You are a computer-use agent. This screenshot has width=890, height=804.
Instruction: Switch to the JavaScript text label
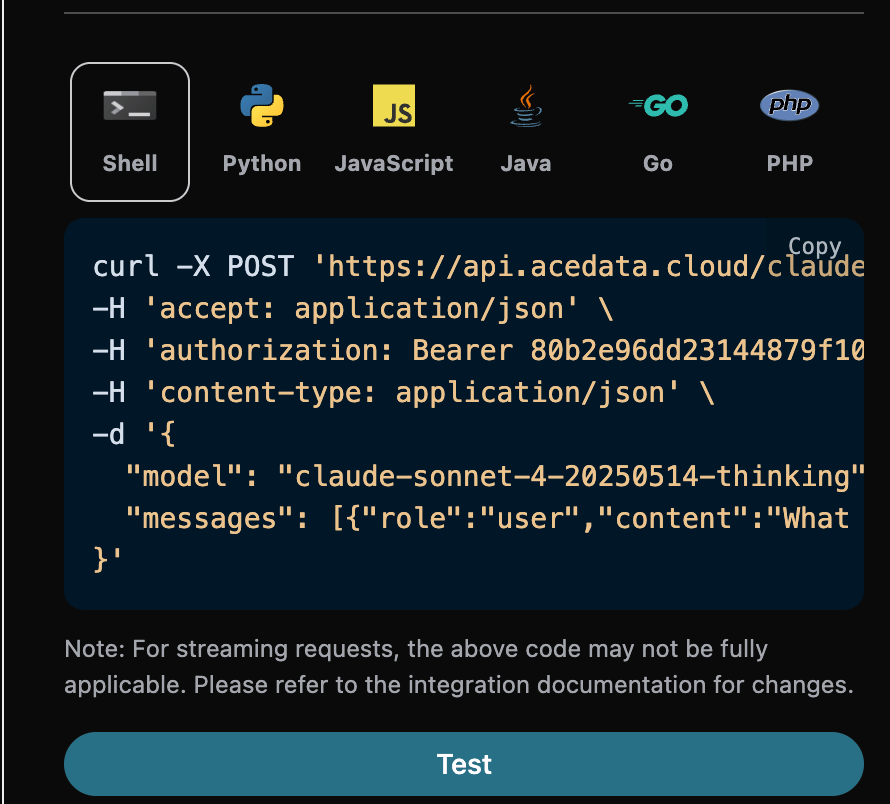tap(394, 164)
